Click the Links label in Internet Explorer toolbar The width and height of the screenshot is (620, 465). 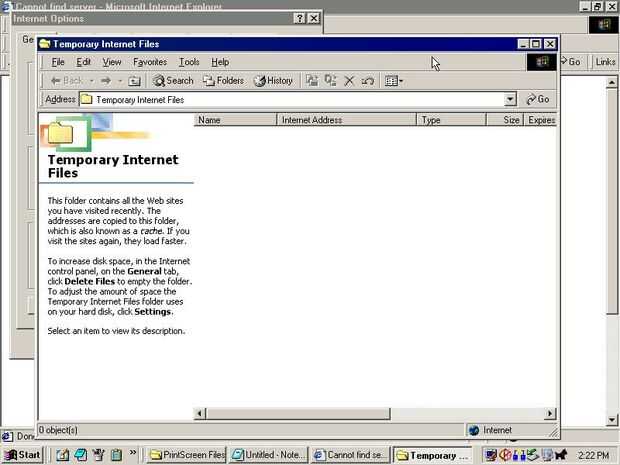click(x=605, y=62)
